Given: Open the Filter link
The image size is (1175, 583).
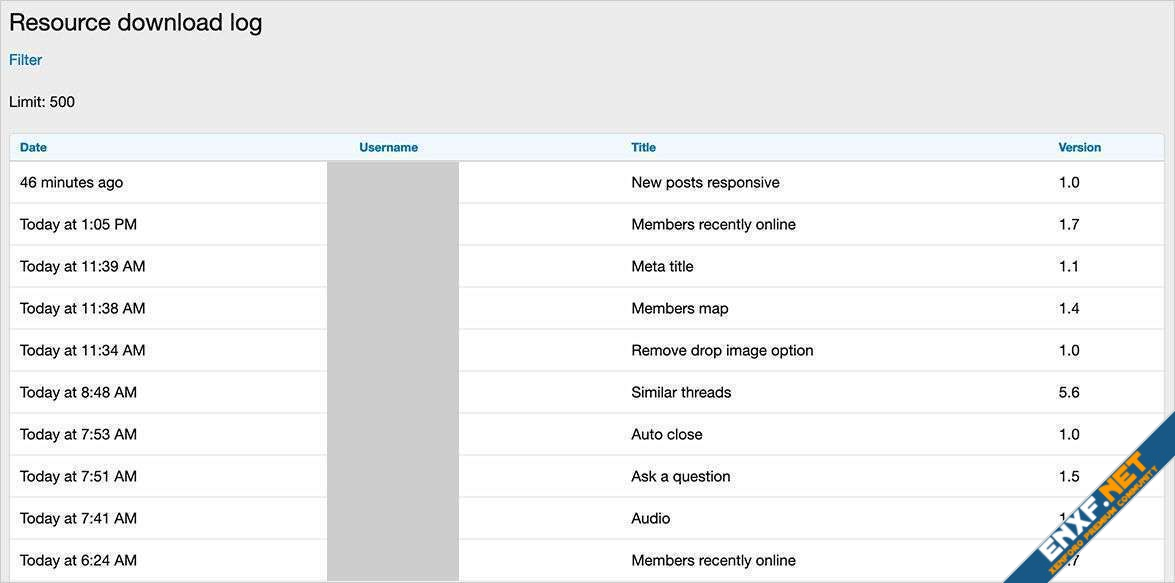Looking at the screenshot, I should [x=25, y=60].
